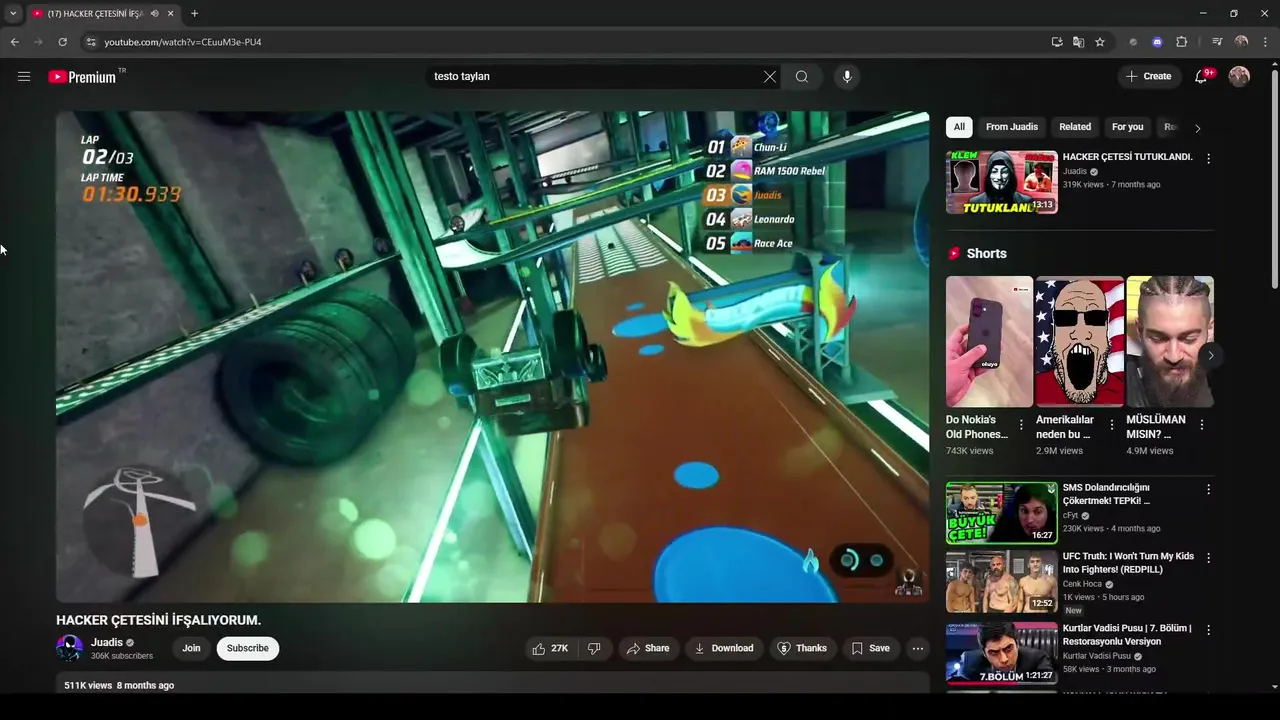
Task: Like the video showing 27K likes
Action: pos(552,648)
